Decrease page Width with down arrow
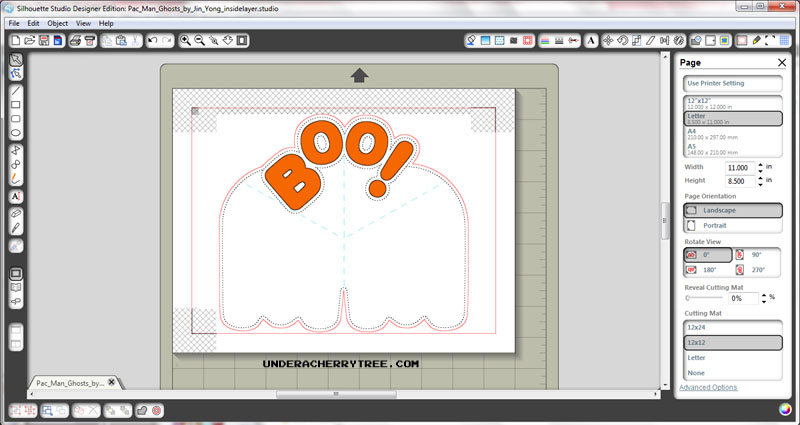Image resolution: width=800 pixels, height=425 pixels. pos(761,170)
